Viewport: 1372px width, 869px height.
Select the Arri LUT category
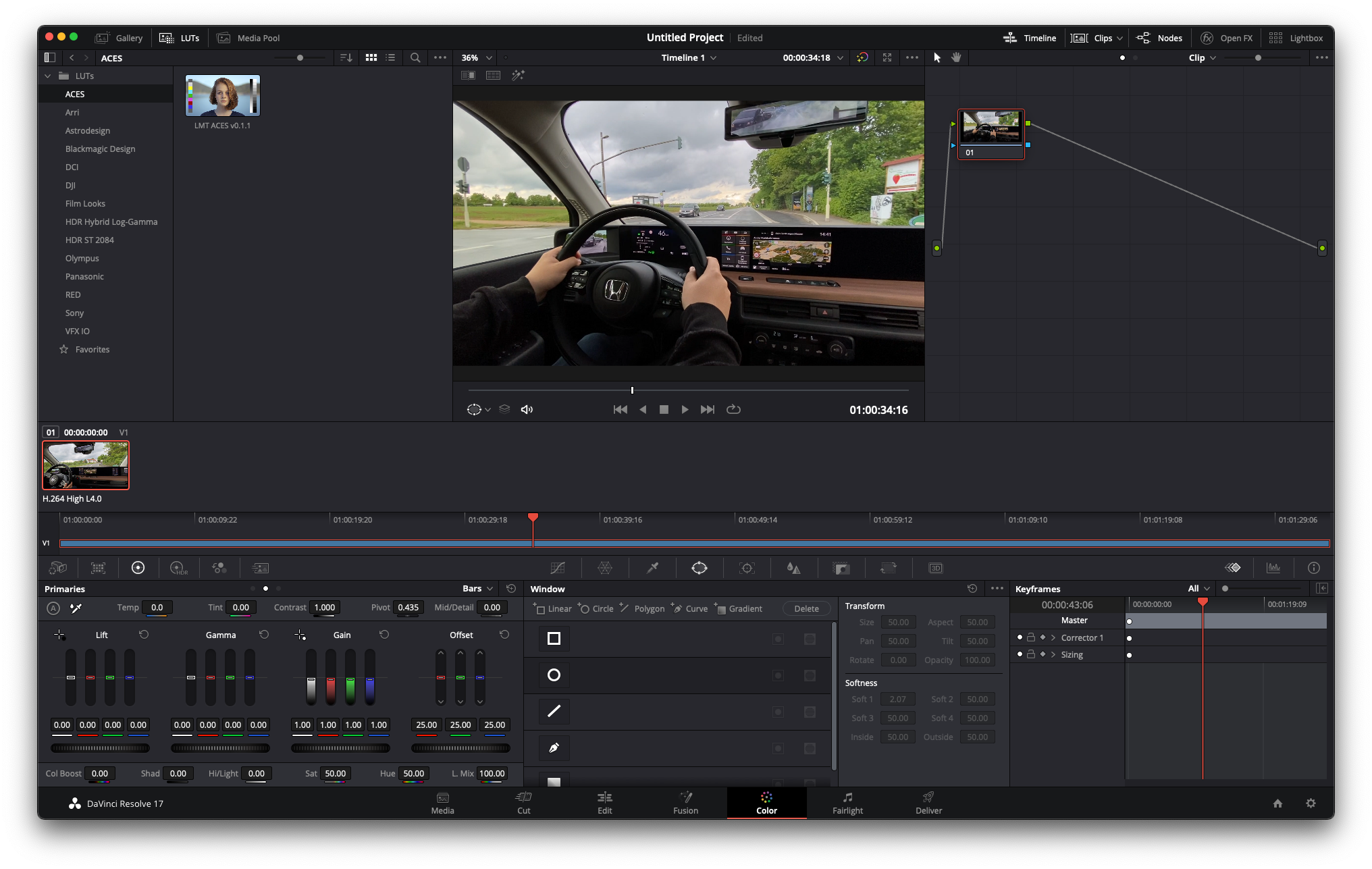click(72, 113)
